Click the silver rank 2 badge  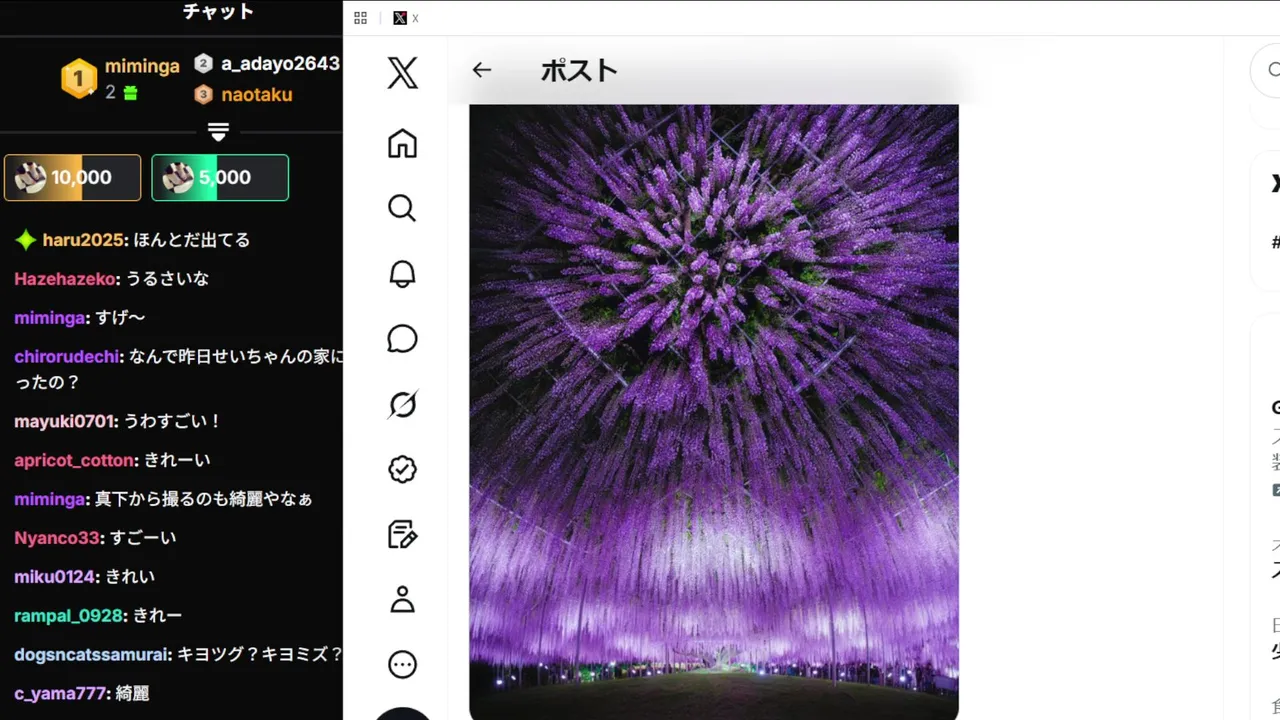pyautogui.click(x=203, y=64)
